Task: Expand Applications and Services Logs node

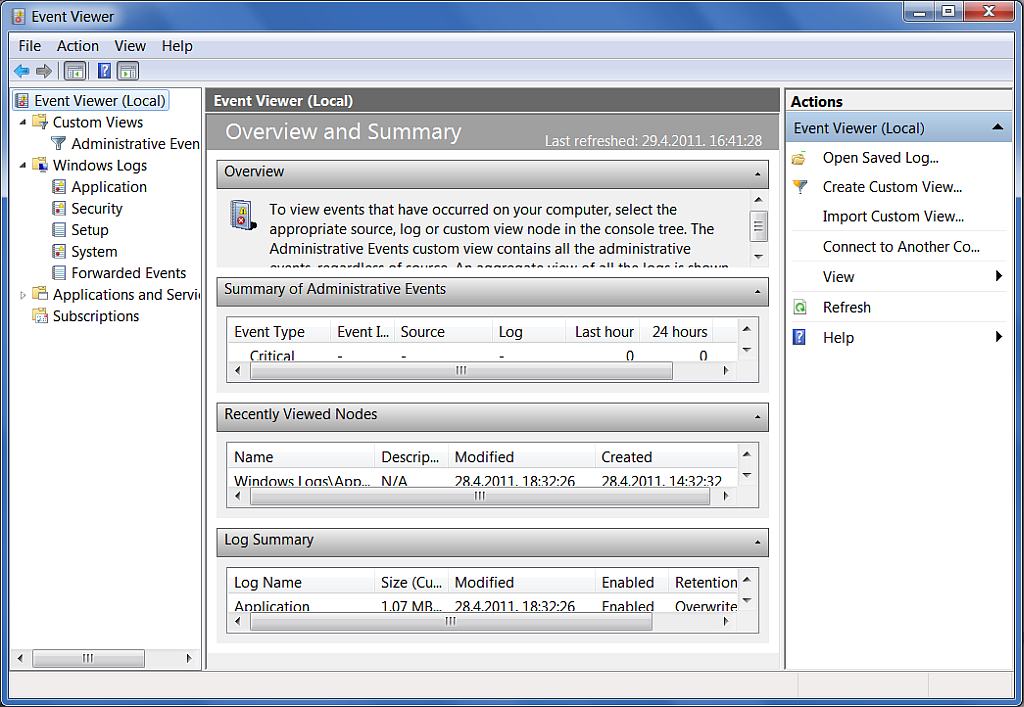Action: tap(23, 295)
